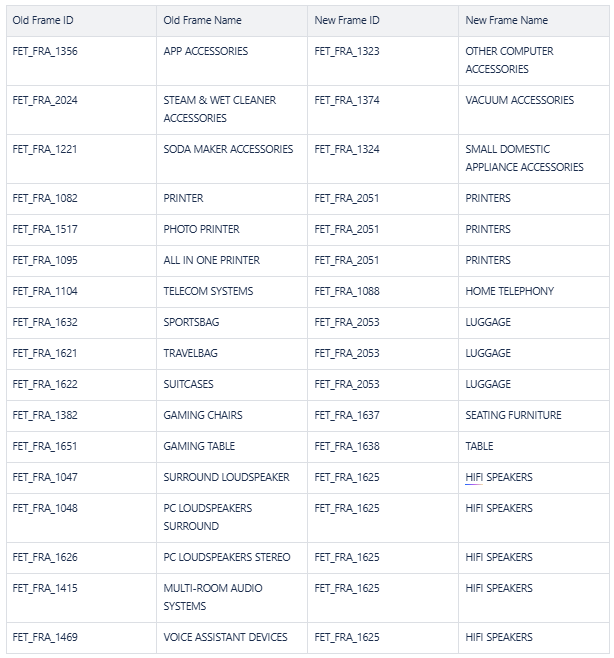Select the VOICE ASSISTANT DEVICES cell
The height and width of the screenshot is (658, 614).
(225, 637)
